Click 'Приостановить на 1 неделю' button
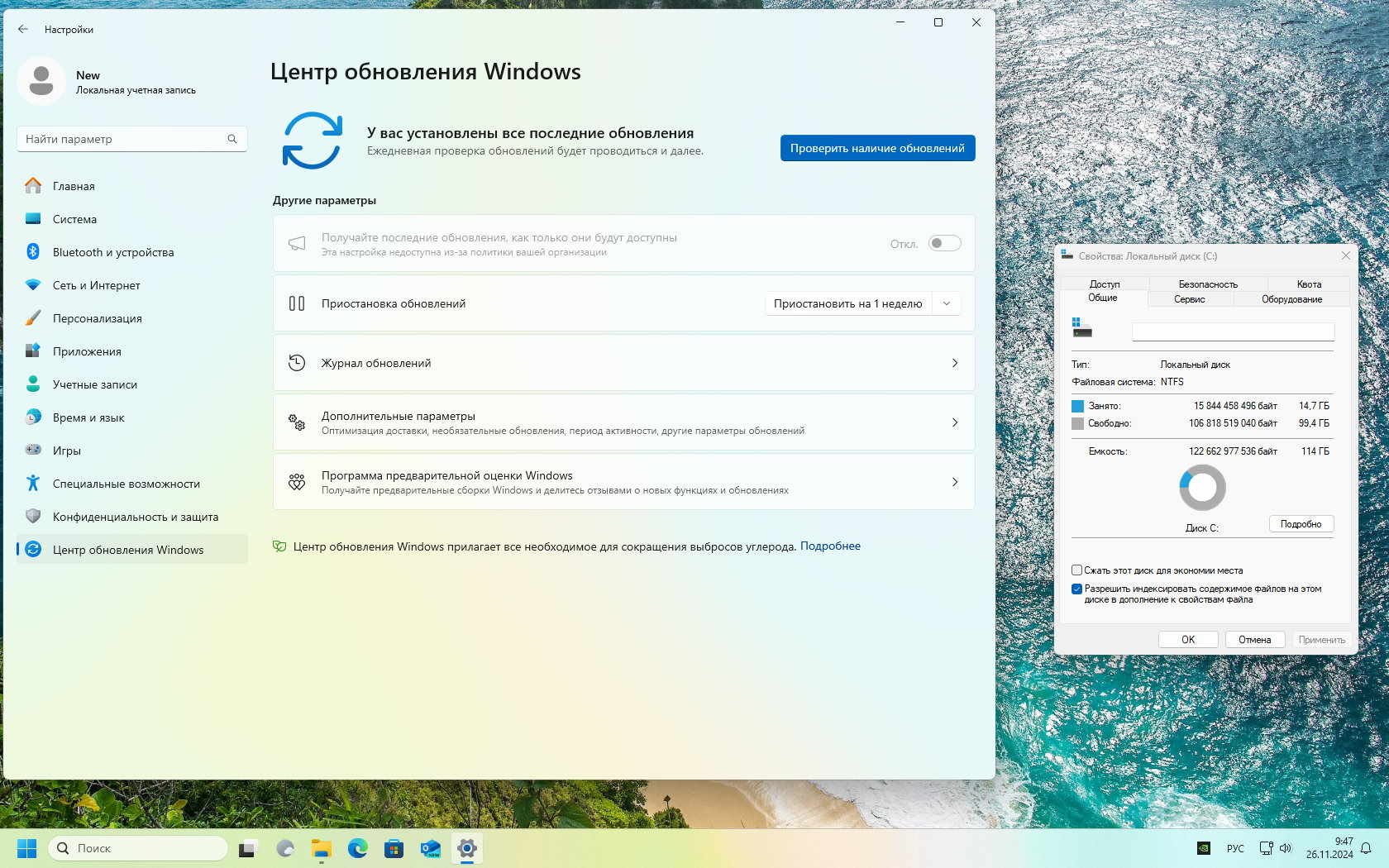The image size is (1389, 868). point(848,303)
